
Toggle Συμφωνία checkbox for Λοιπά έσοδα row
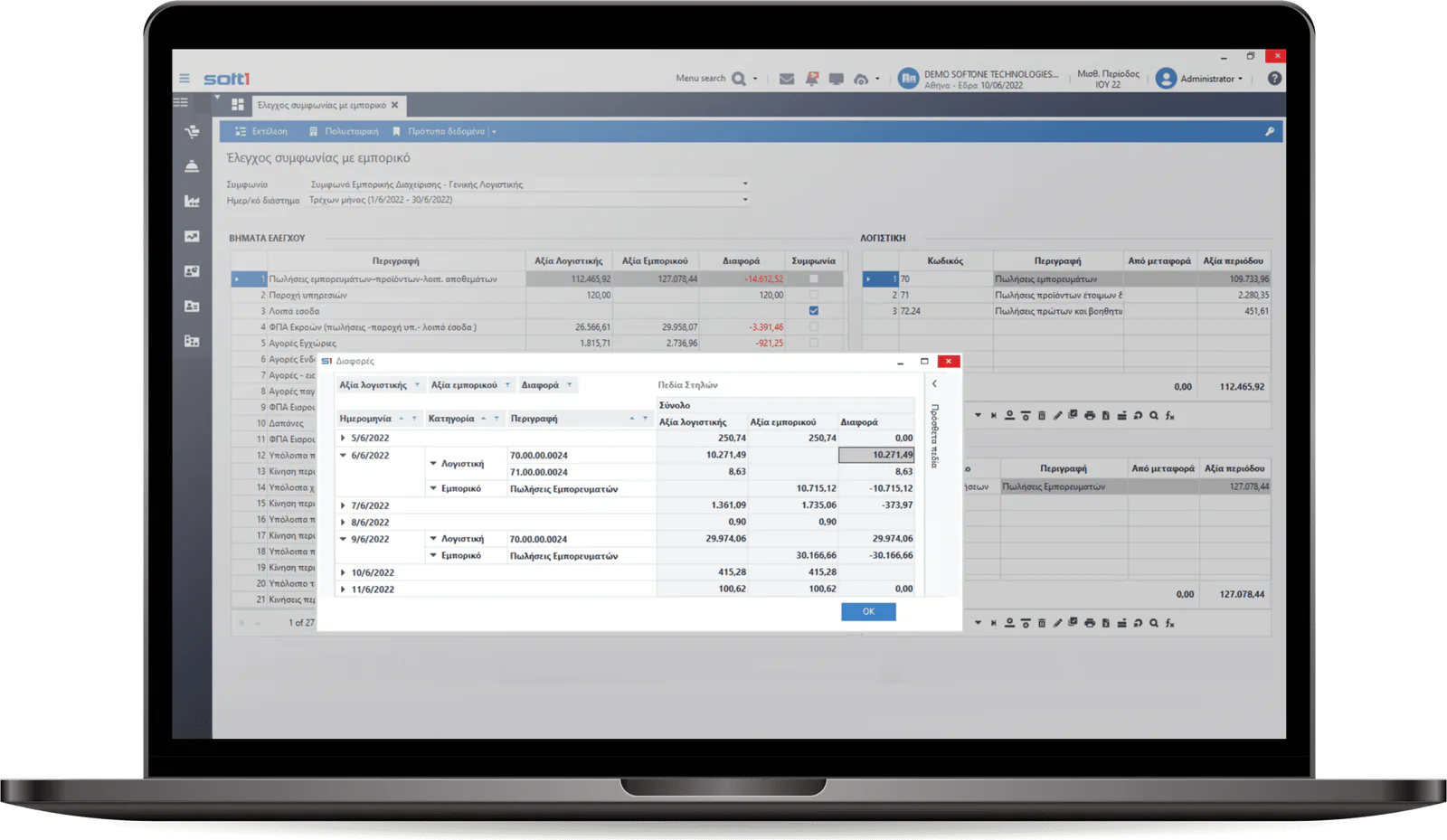click(814, 311)
